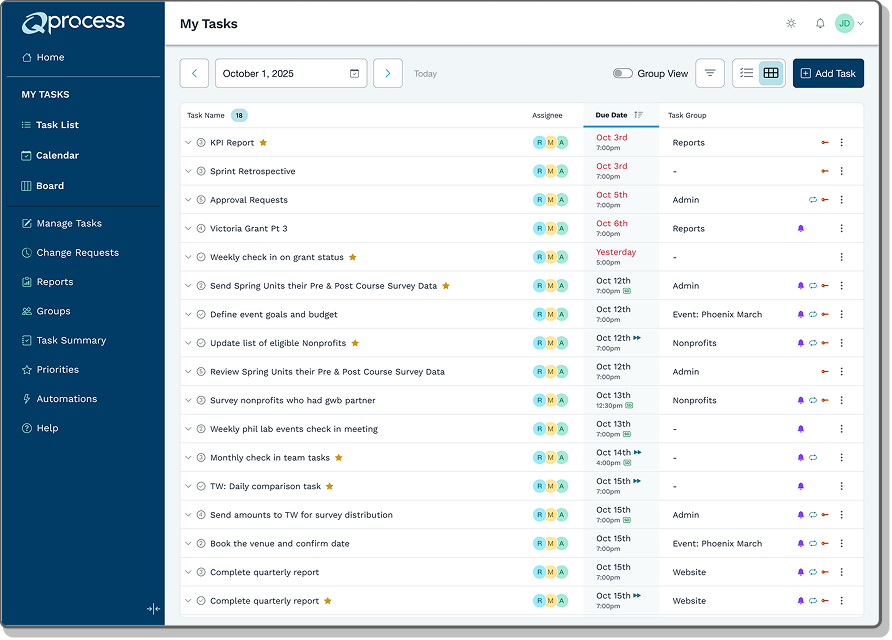Expand the KPI Report task row
The width and height of the screenshot is (892, 640).
[x=188, y=143]
